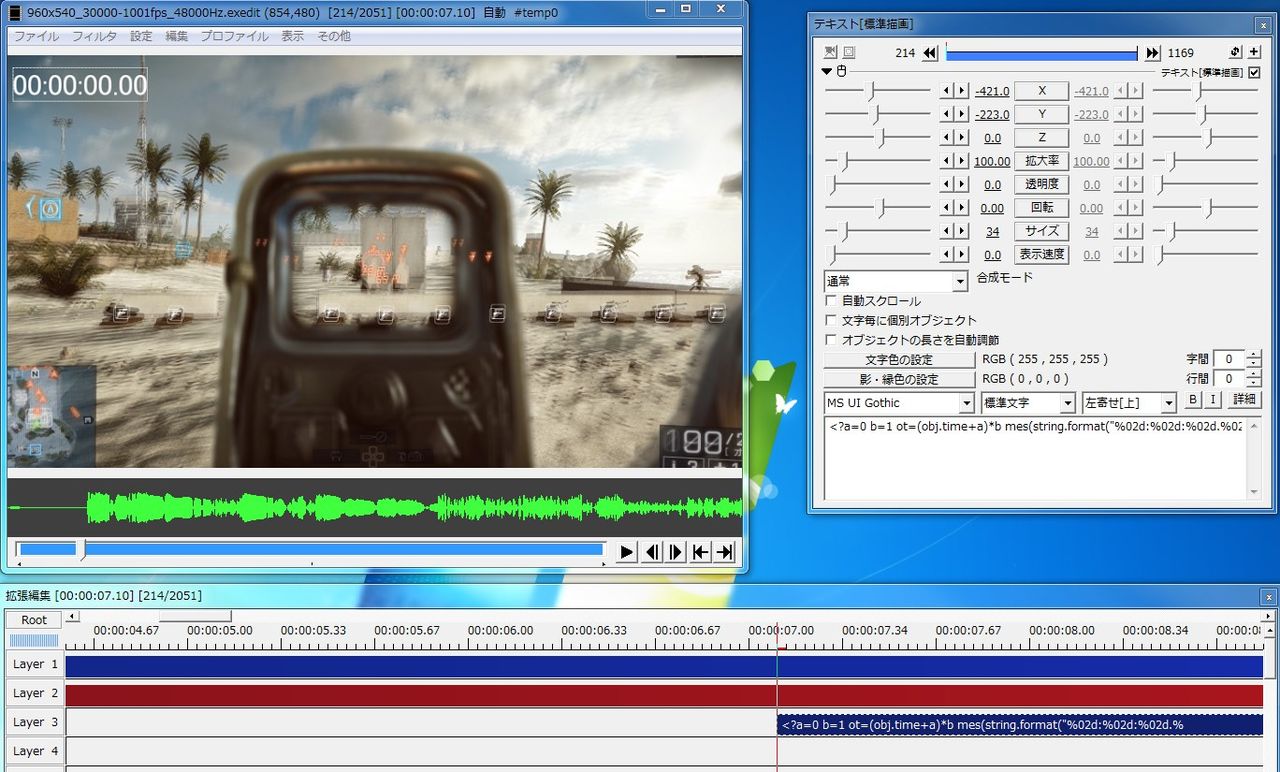This screenshot has height=772, width=1280.
Task: Jump to the first frame in preview
Action: [x=701, y=551]
